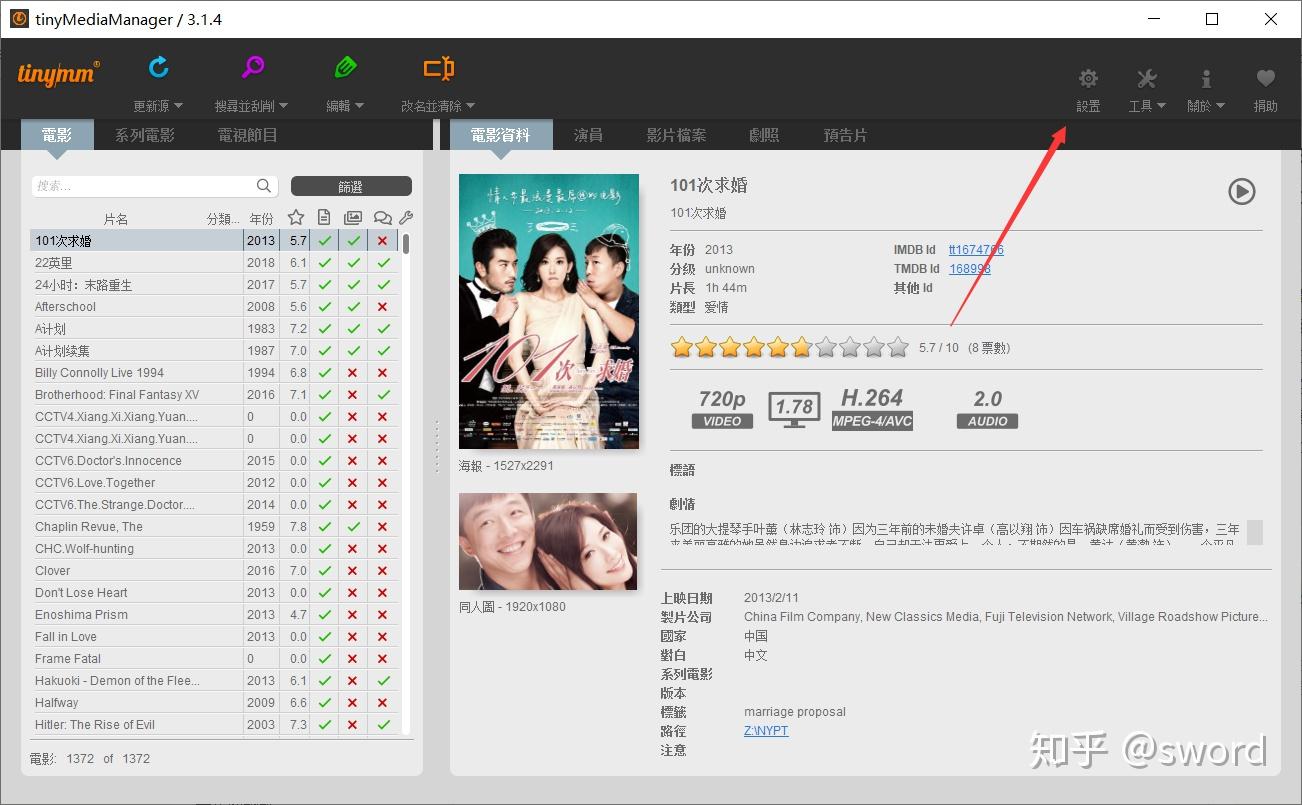Open the IMDB link tt1674746
The height and width of the screenshot is (805, 1302).
pos(976,250)
